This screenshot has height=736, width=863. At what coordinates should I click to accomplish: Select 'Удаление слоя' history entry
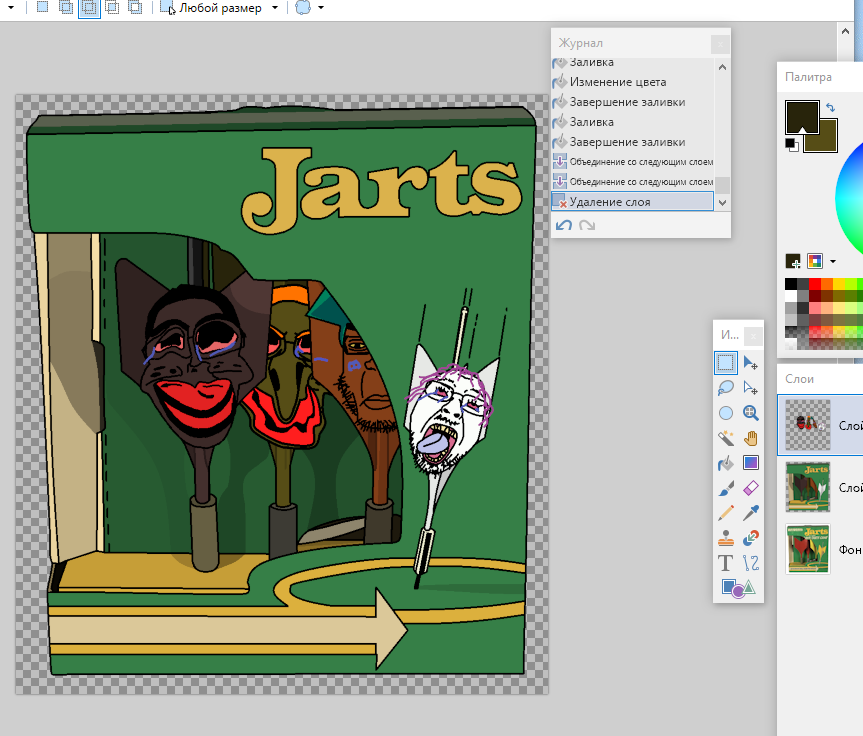click(610, 202)
